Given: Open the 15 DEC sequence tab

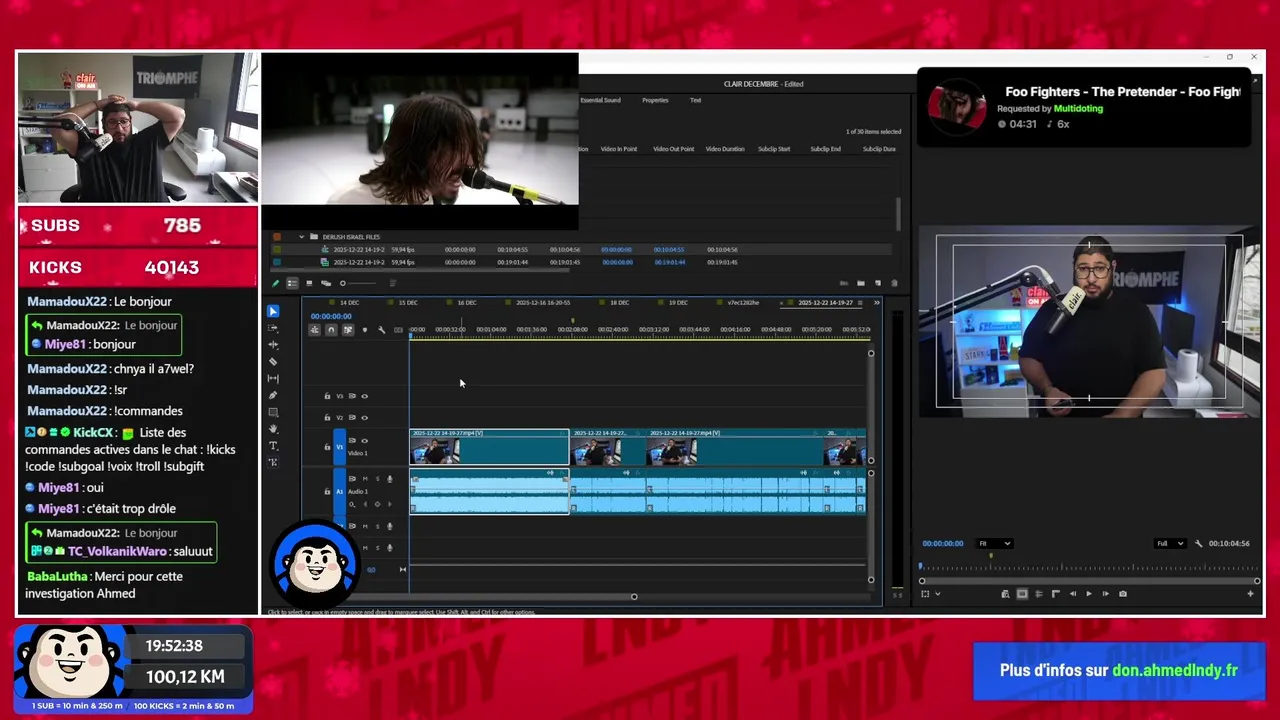Looking at the screenshot, I should pyautogui.click(x=408, y=302).
